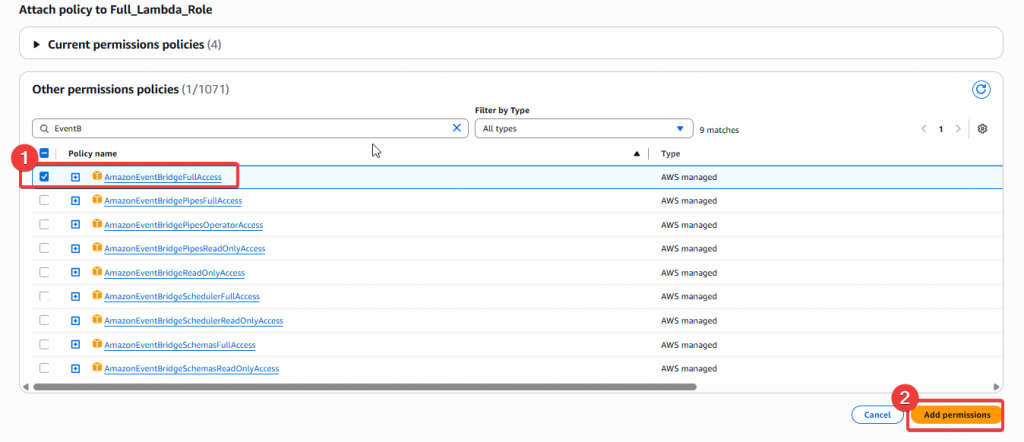Go to the previous results page

click(x=924, y=129)
